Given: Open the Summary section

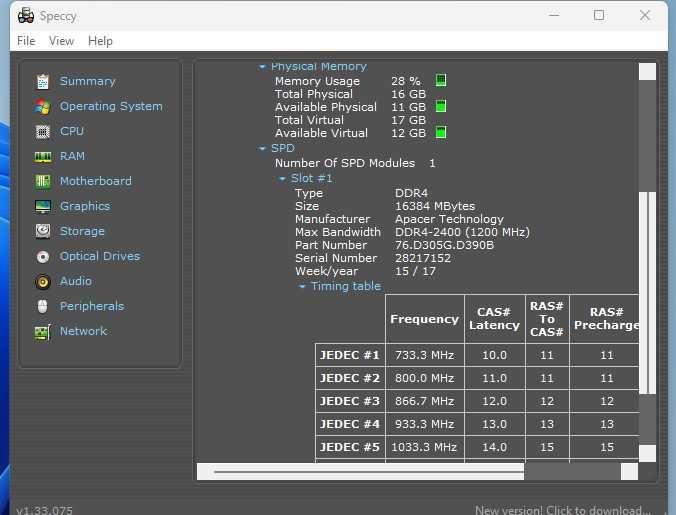Looking at the screenshot, I should pos(88,81).
